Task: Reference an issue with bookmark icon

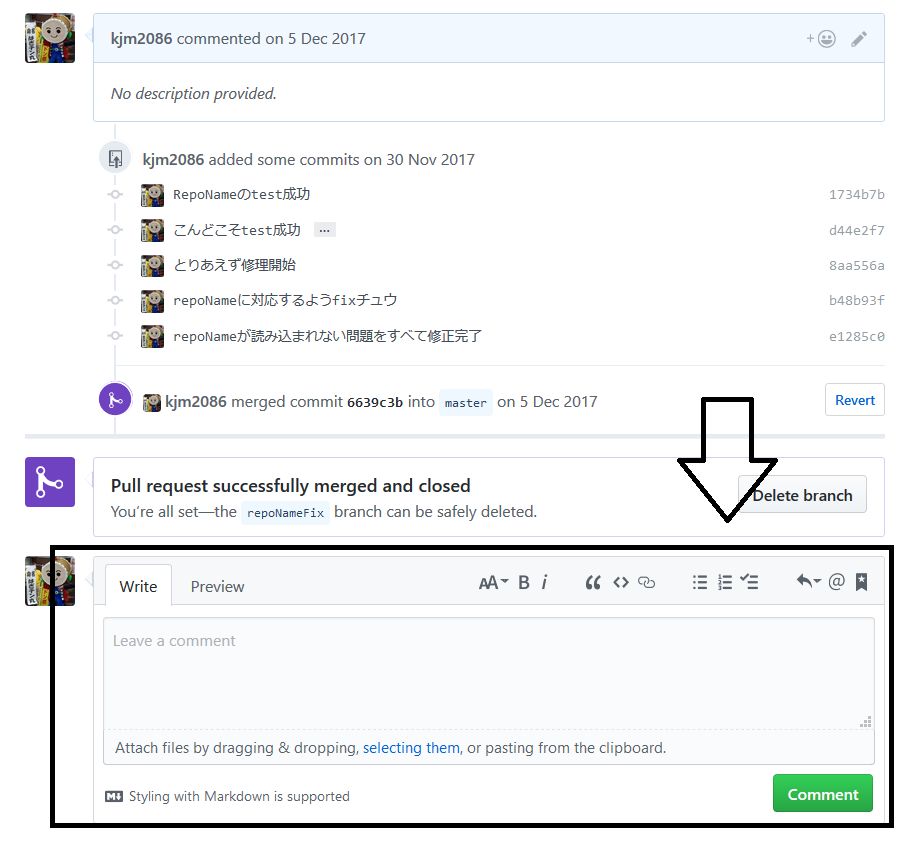Action: click(x=862, y=582)
